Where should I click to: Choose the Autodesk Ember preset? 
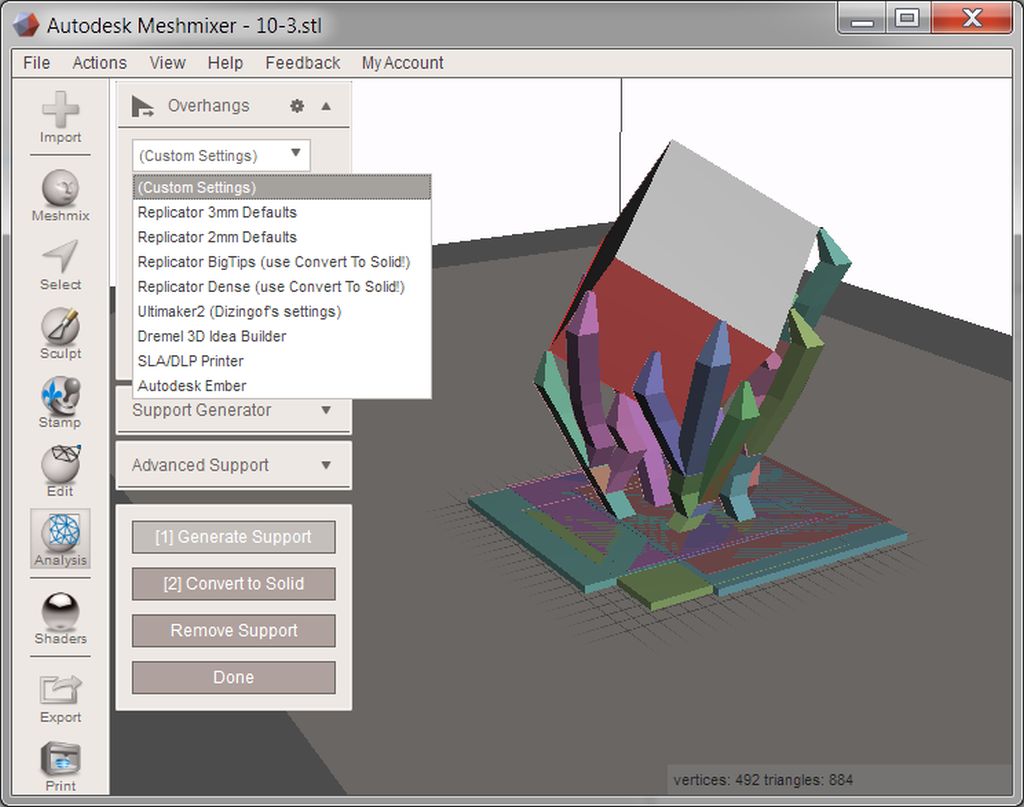[192, 385]
